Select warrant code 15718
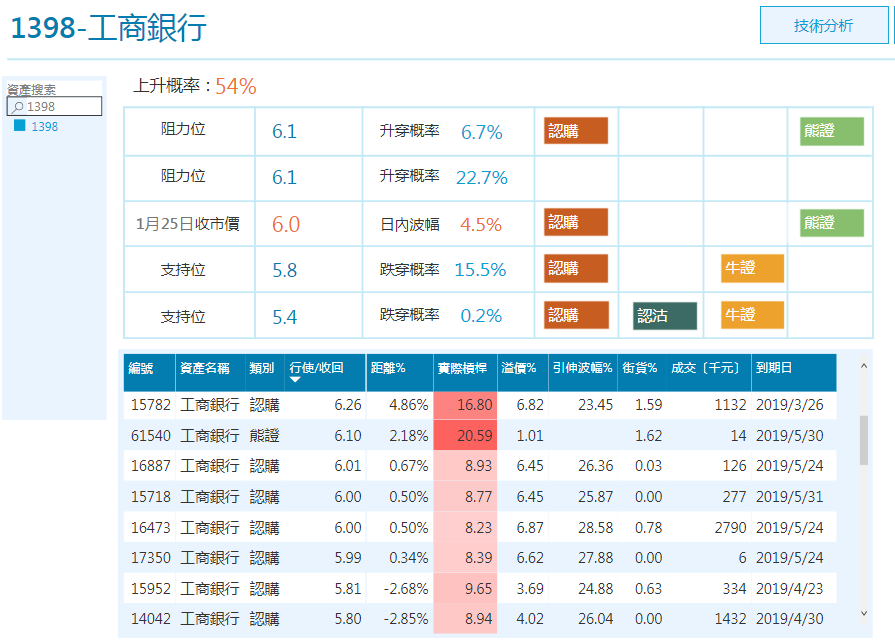The height and width of the screenshot is (640, 895). (x=151, y=497)
